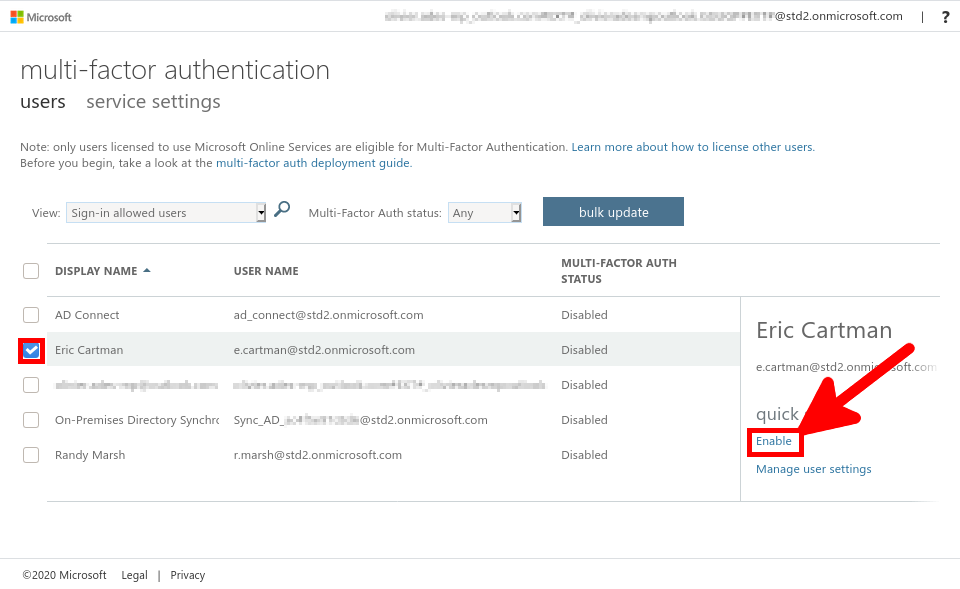The image size is (960, 589).
Task: Select the users tab
Action: tap(43, 101)
